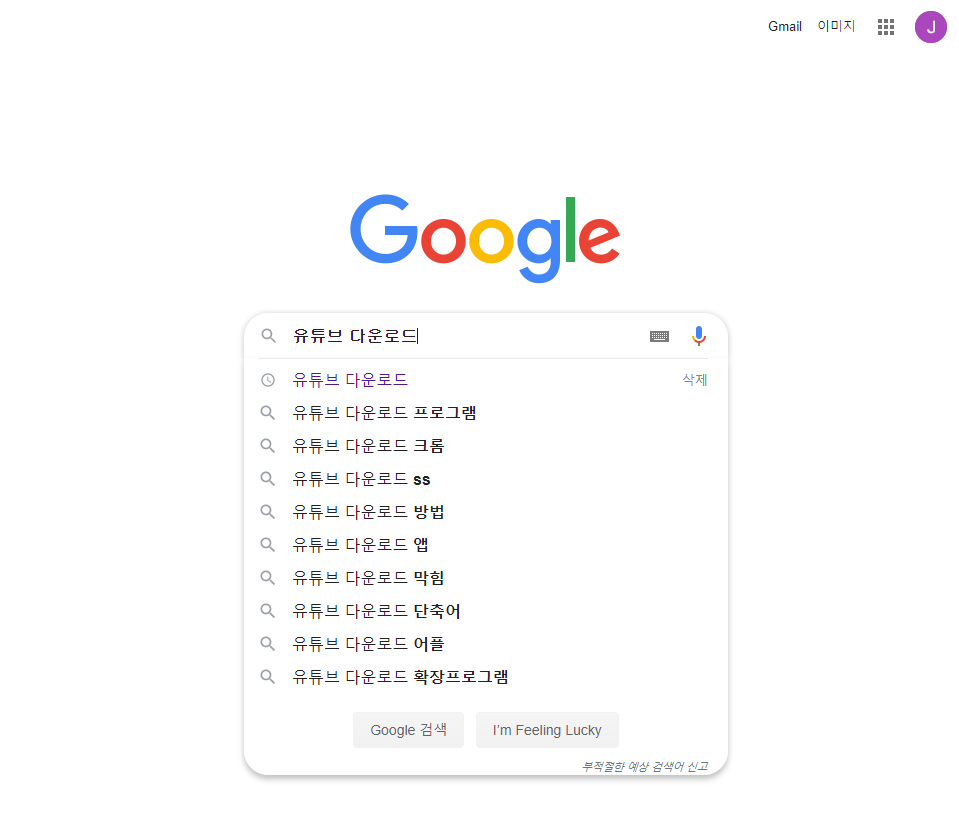The height and width of the screenshot is (820, 959).
Task: Click the Google 검색 button
Action: pyautogui.click(x=408, y=730)
